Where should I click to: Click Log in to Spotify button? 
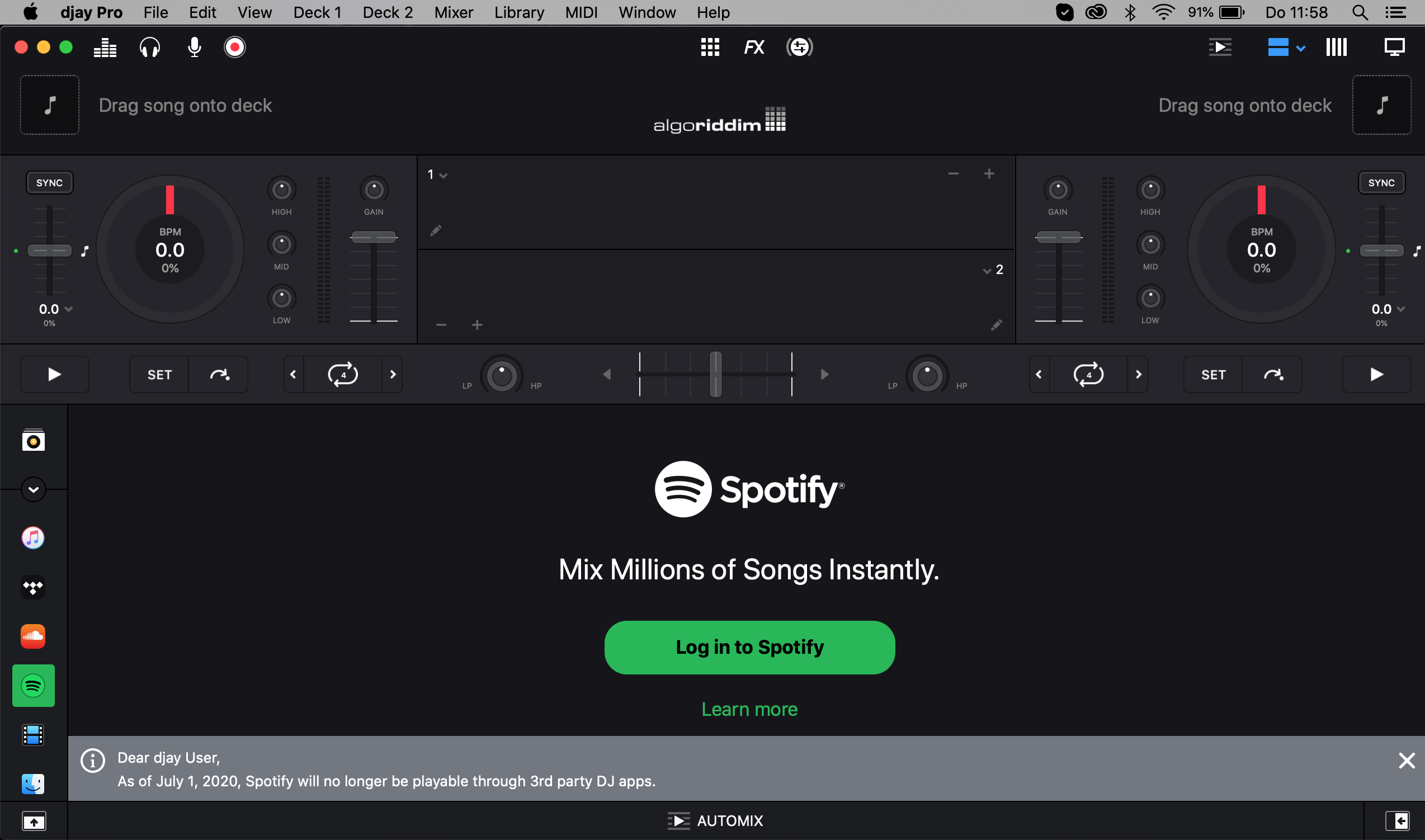(749, 647)
